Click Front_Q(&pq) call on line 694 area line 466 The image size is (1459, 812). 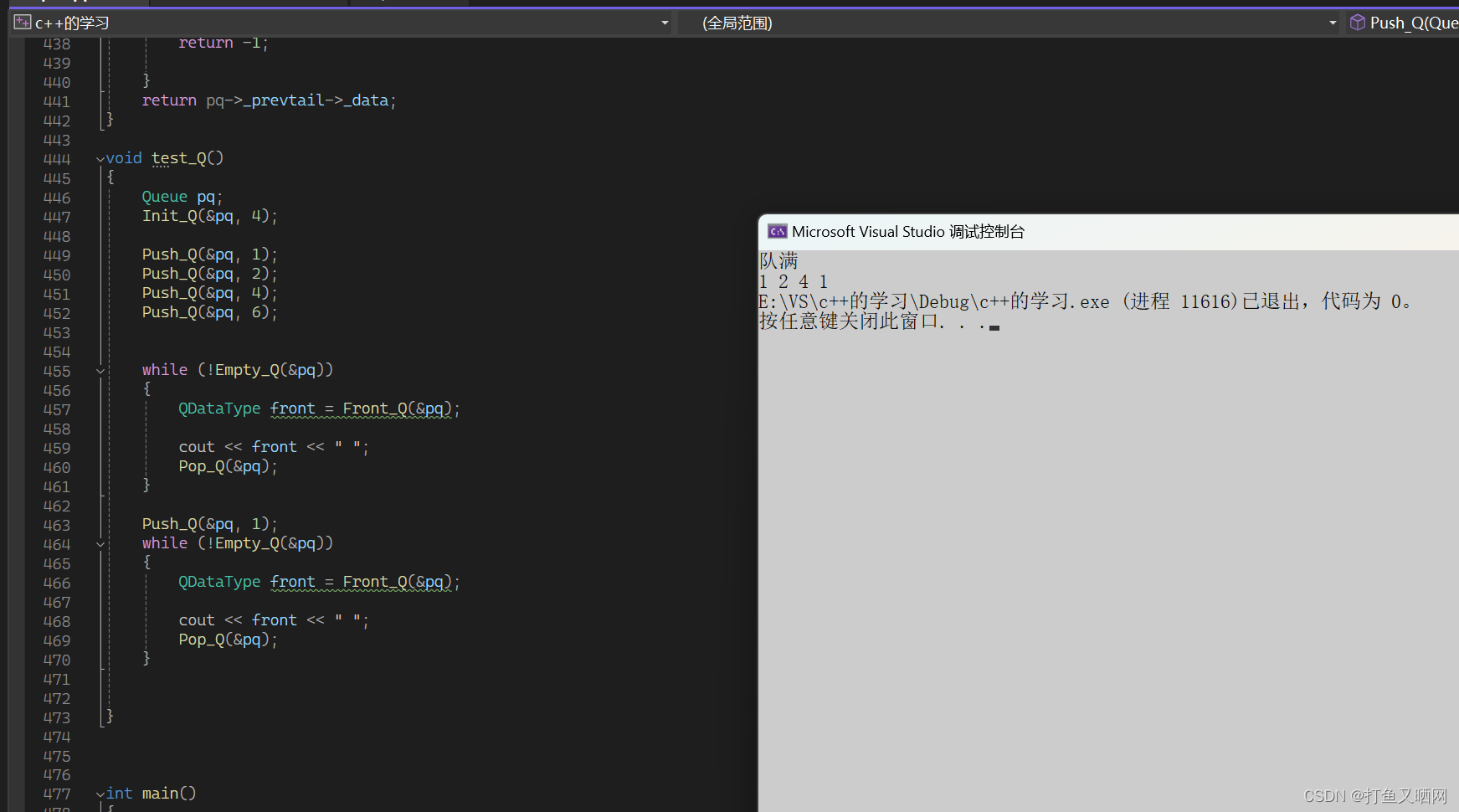pos(398,582)
